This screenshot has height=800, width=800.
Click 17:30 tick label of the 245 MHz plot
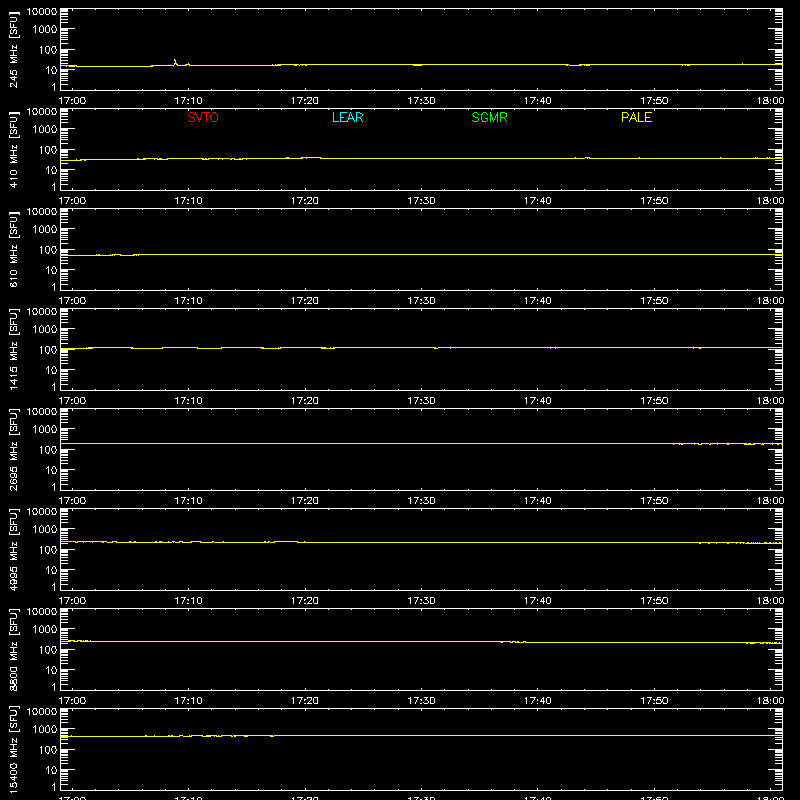421,101
